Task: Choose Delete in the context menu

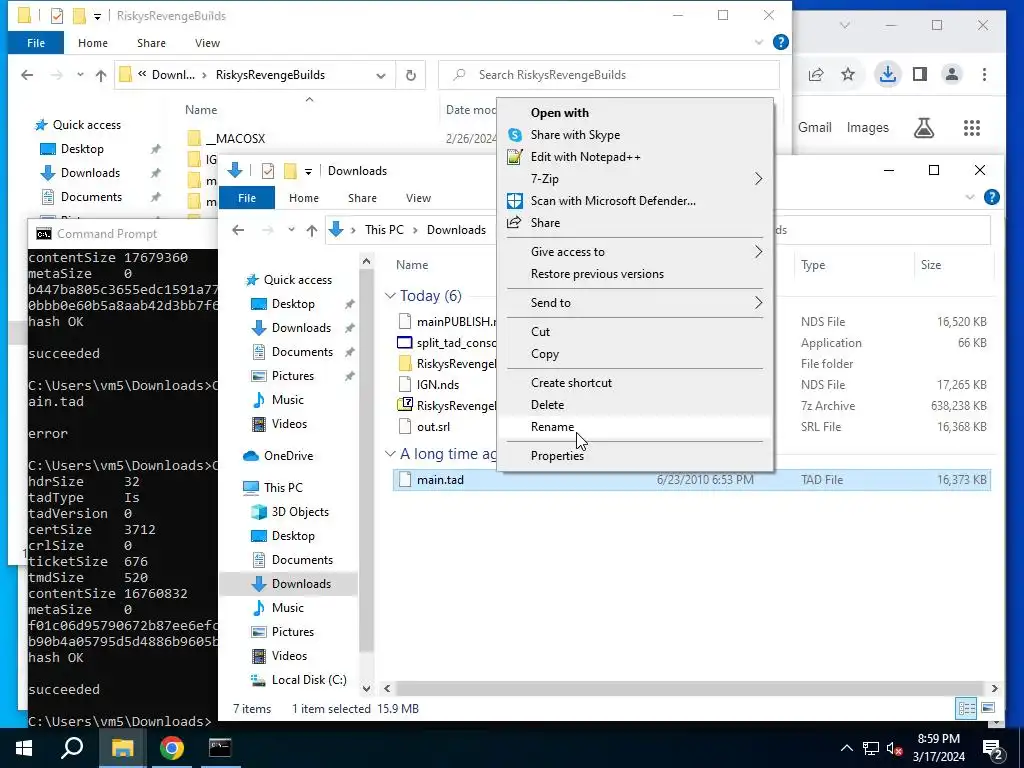Action: tap(547, 405)
